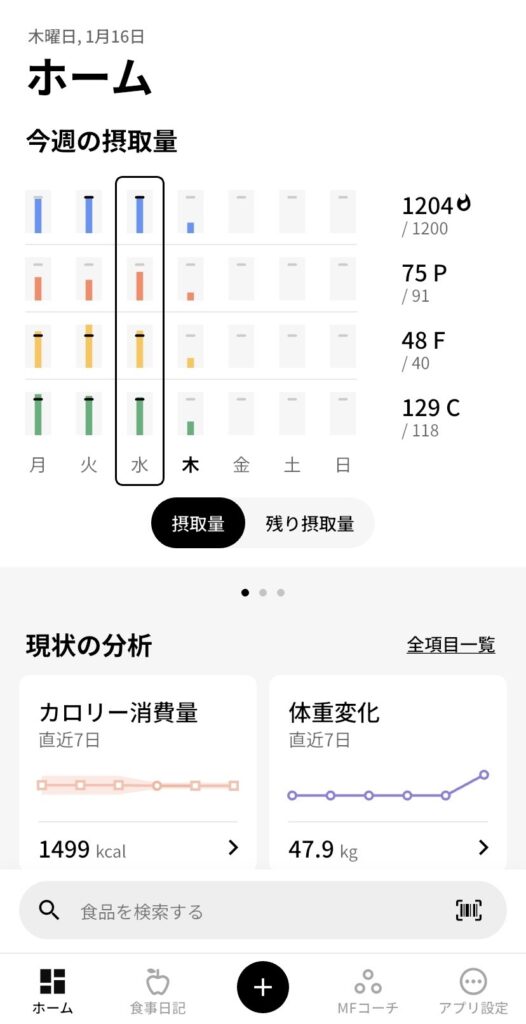Screen dimensions: 526x1024
Task: Open the 食事日記 apple icon
Action: [157, 982]
